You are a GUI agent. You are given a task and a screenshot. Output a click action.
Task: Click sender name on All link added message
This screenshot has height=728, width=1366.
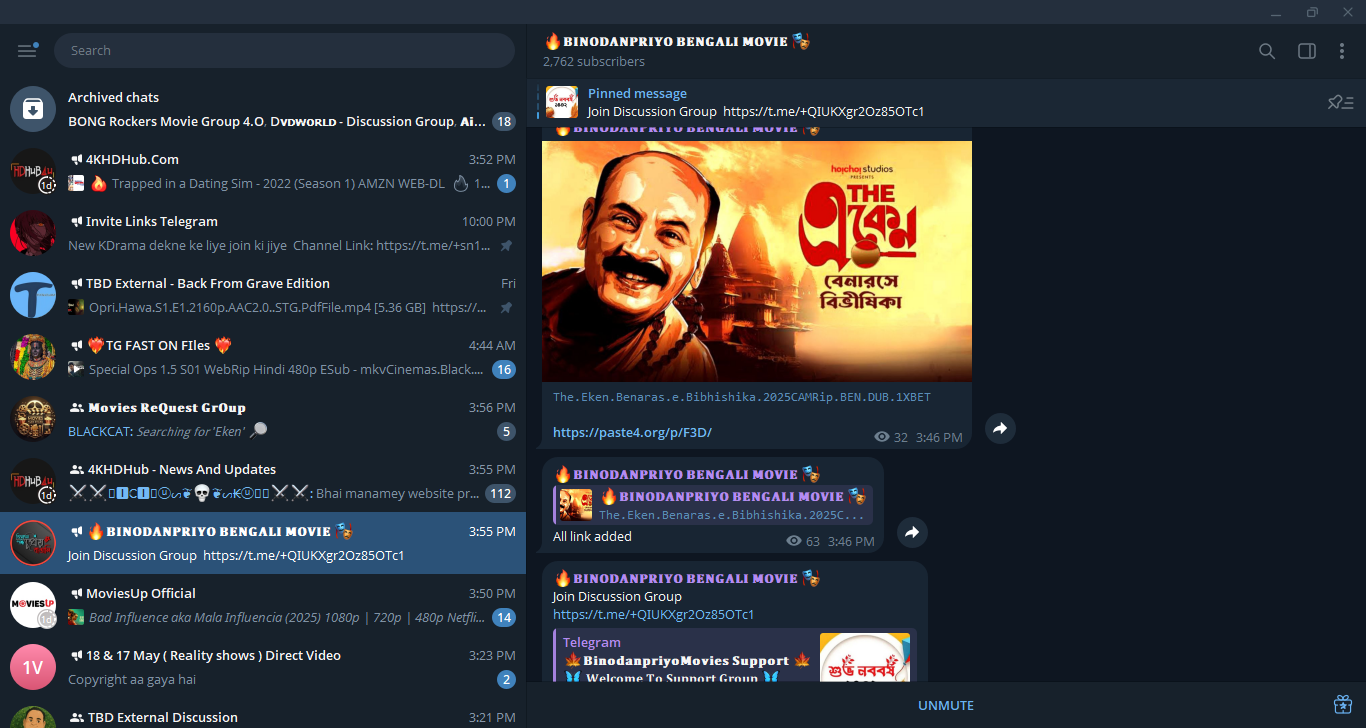click(687, 474)
